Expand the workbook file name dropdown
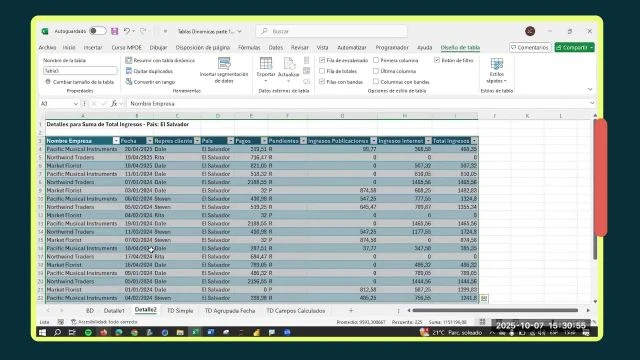This screenshot has width=640, height=360. point(240,31)
